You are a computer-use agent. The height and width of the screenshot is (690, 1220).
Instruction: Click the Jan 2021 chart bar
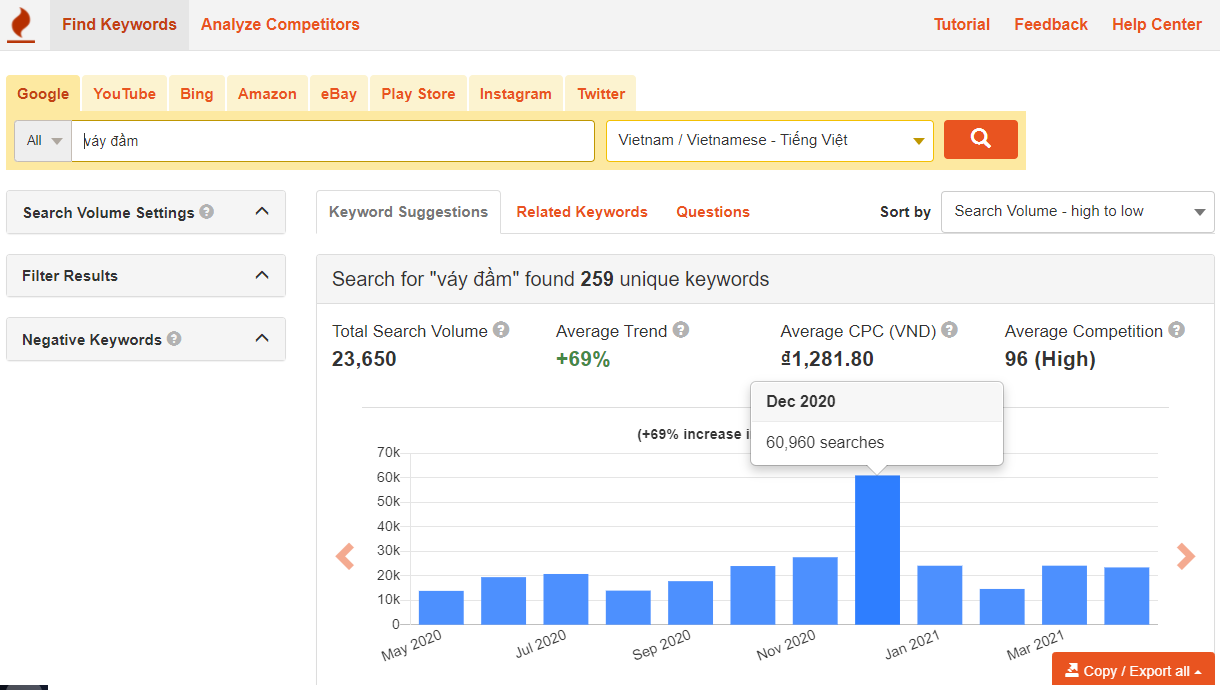tap(940, 595)
